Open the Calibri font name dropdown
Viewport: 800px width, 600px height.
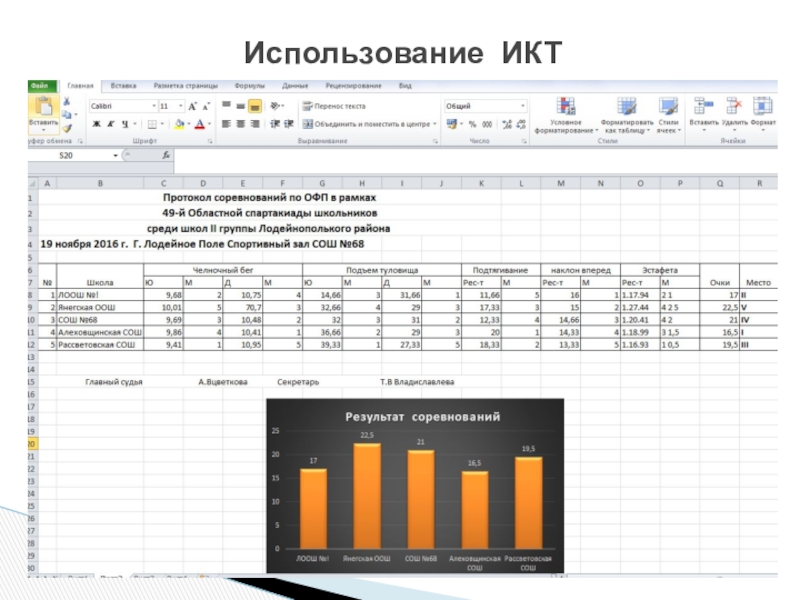154,106
